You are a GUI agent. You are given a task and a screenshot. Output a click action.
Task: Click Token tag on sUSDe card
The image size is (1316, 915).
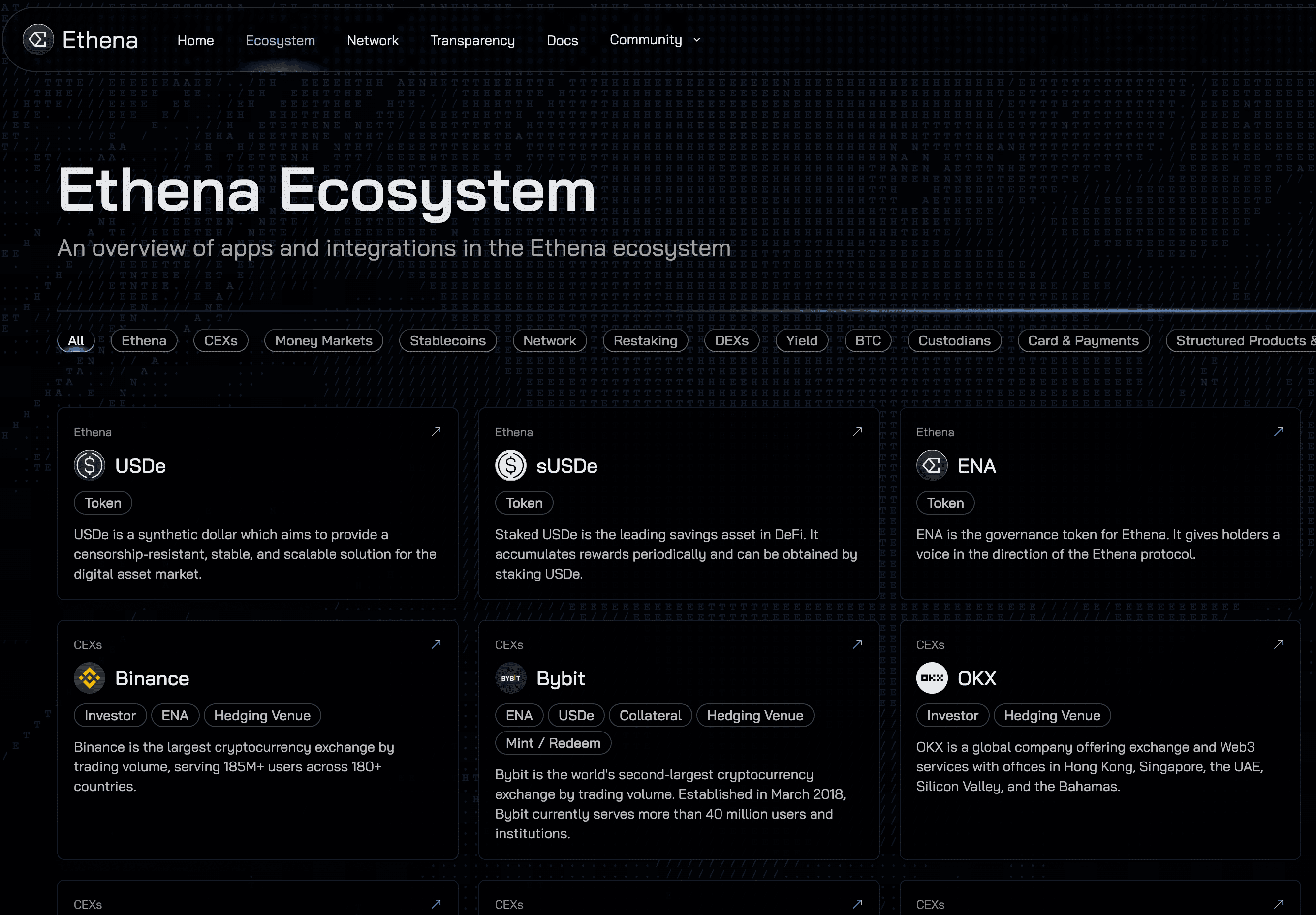(x=525, y=503)
